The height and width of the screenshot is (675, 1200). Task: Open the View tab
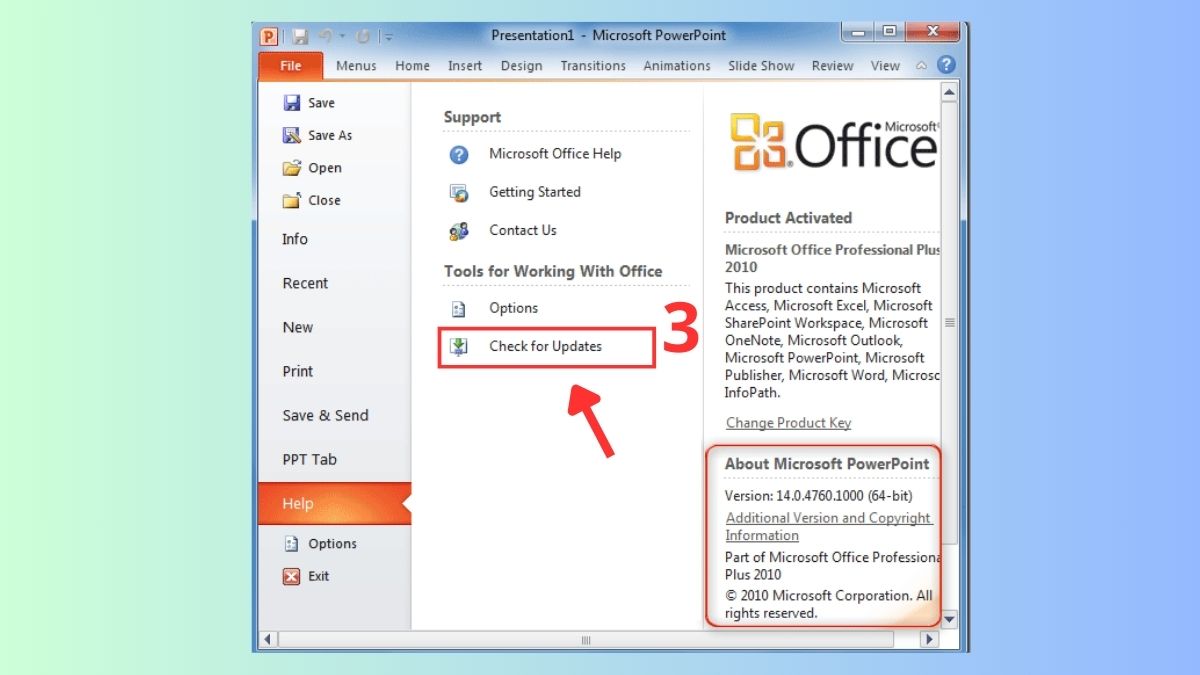click(885, 66)
